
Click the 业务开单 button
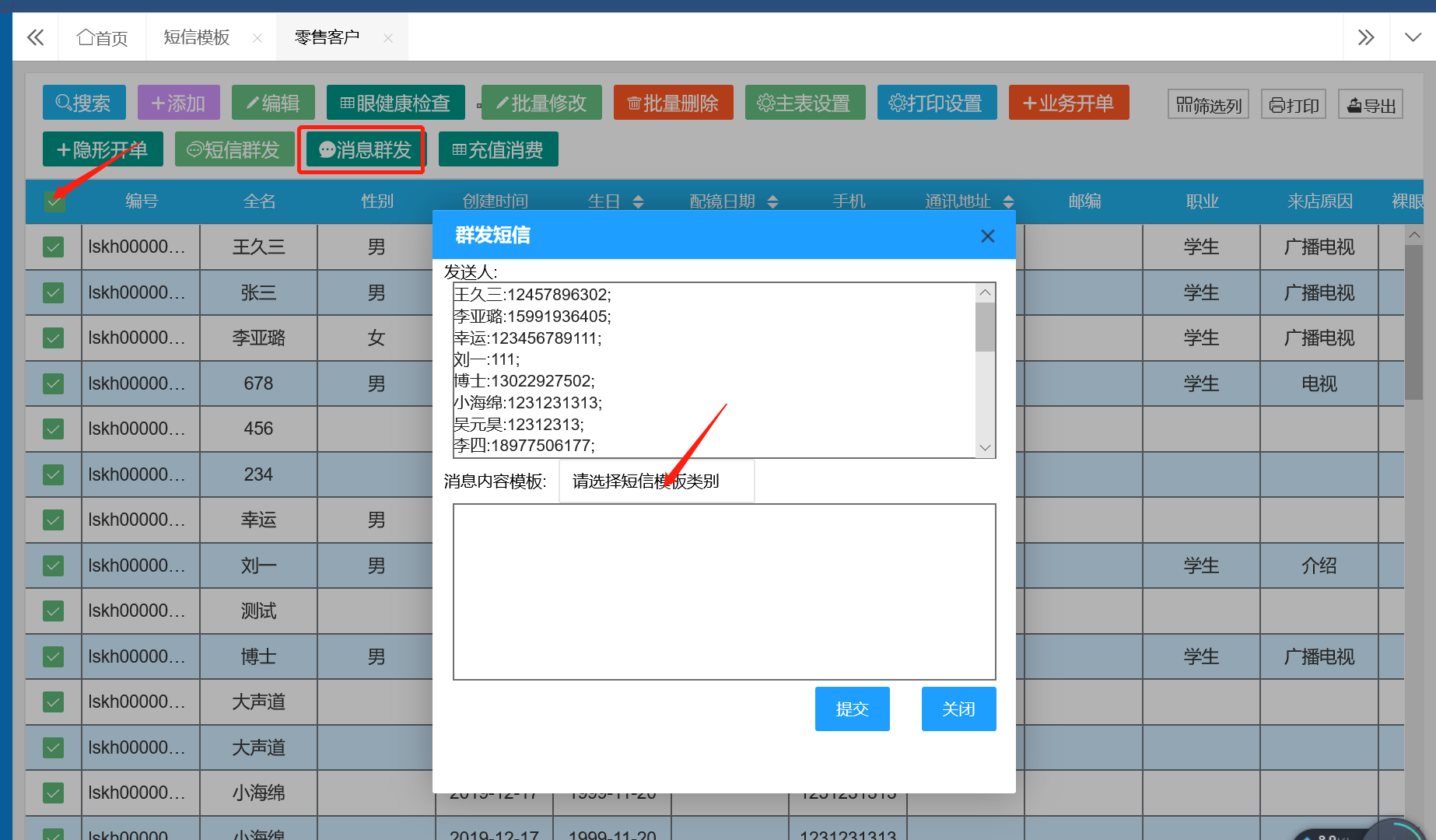coord(1069,103)
